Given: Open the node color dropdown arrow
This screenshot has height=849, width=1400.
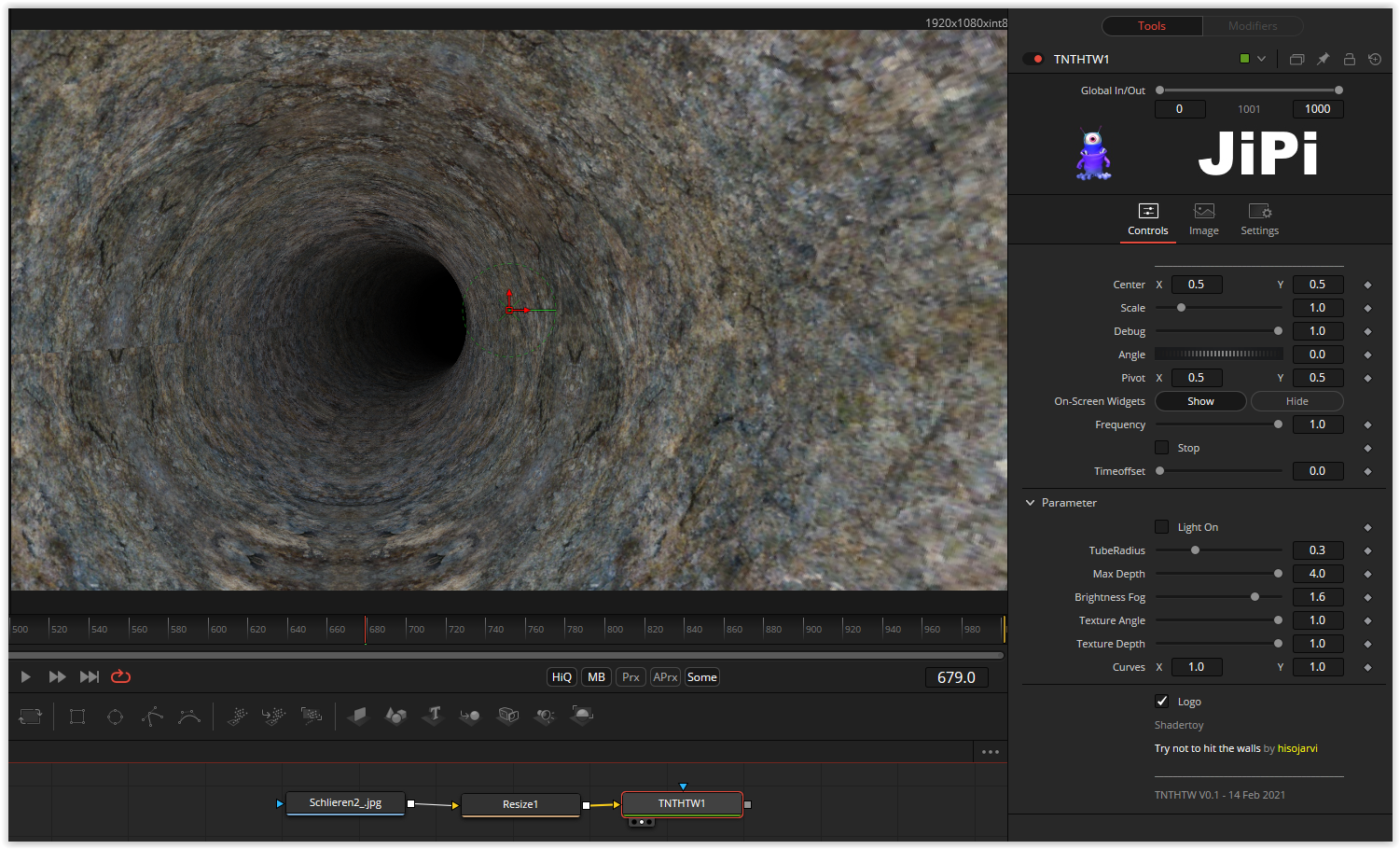Looking at the screenshot, I should click(1262, 59).
